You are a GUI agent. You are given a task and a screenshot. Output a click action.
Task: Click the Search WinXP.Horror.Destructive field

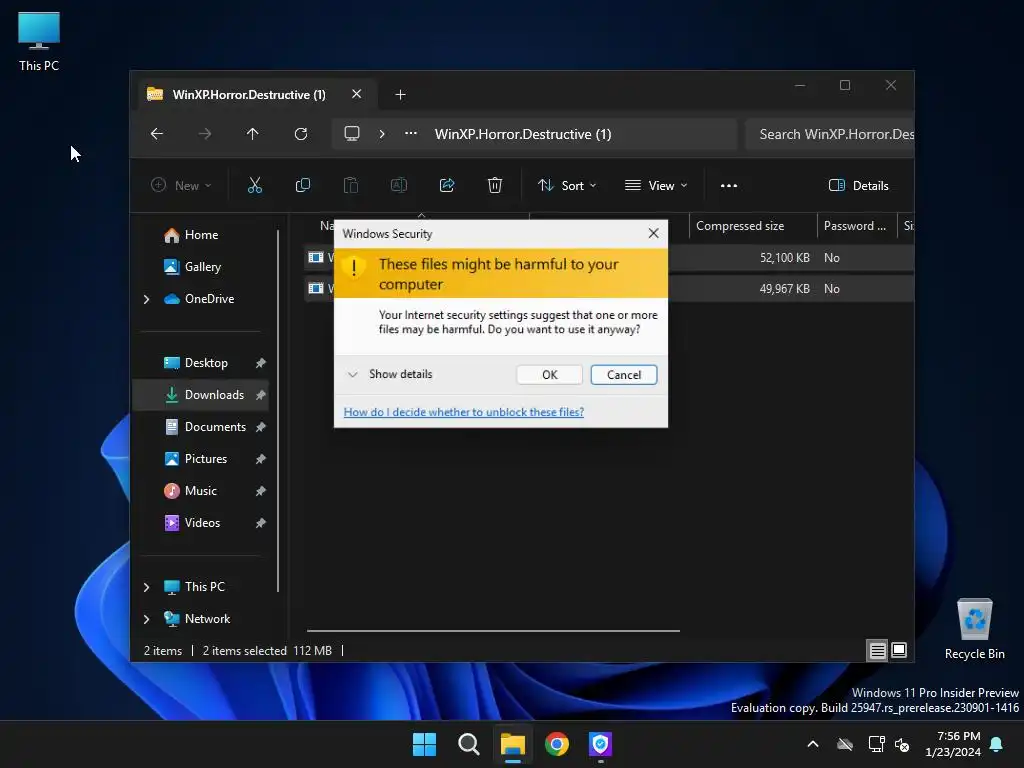coord(829,134)
